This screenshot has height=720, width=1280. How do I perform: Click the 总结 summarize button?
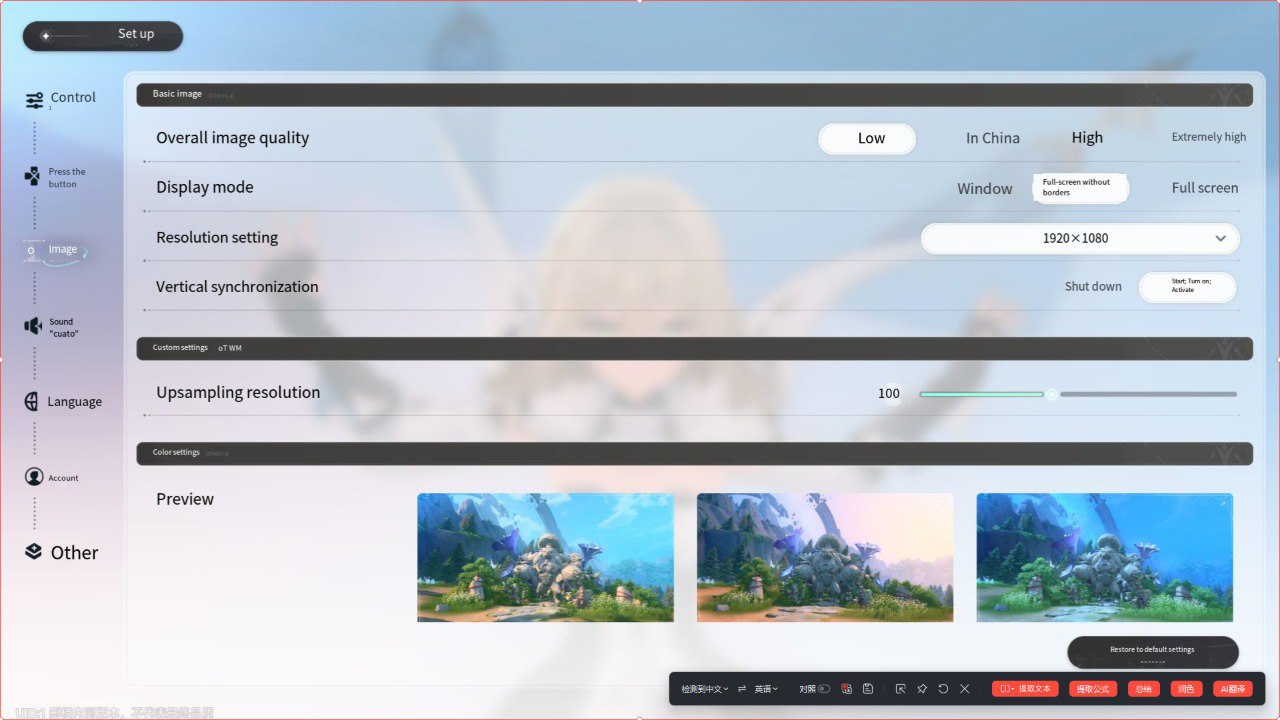click(x=1144, y=689)
